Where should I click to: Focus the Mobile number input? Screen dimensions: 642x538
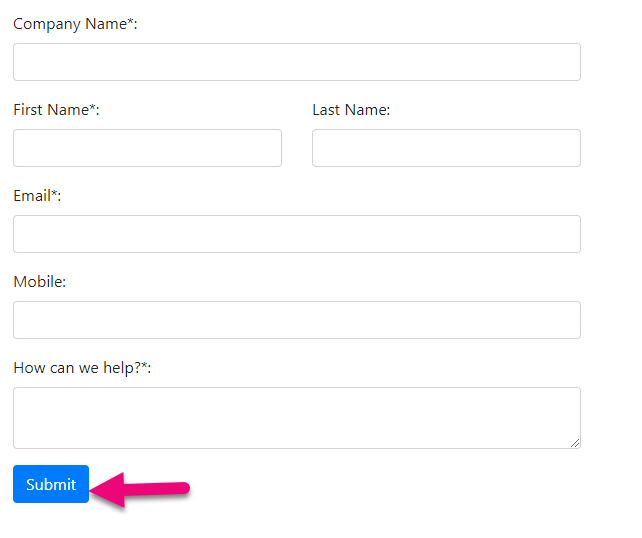coord(296,320)
